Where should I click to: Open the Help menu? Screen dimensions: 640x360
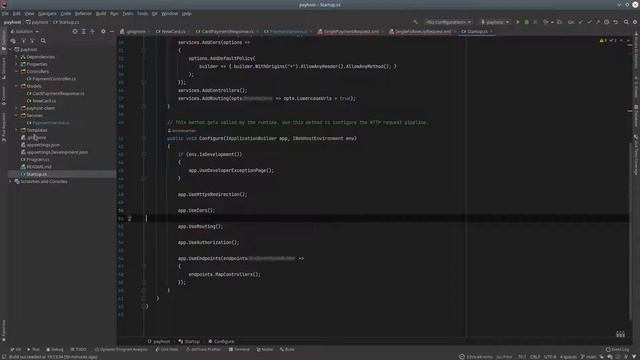pos(187,13)
